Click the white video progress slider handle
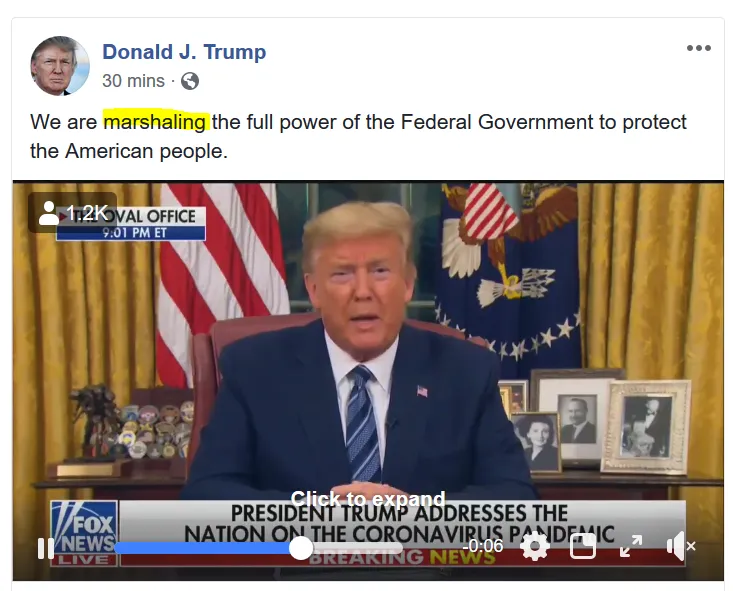The width and height of the screenshot is (733, 591). [x=301, y=548]
